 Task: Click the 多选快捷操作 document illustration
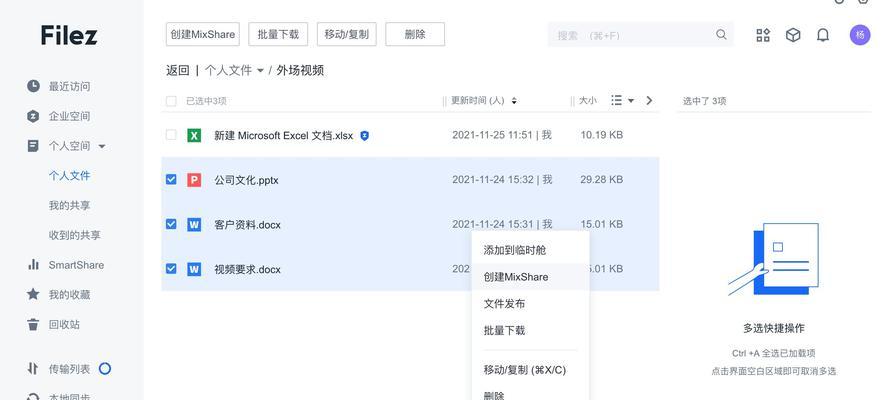click(x=774, y=259)
